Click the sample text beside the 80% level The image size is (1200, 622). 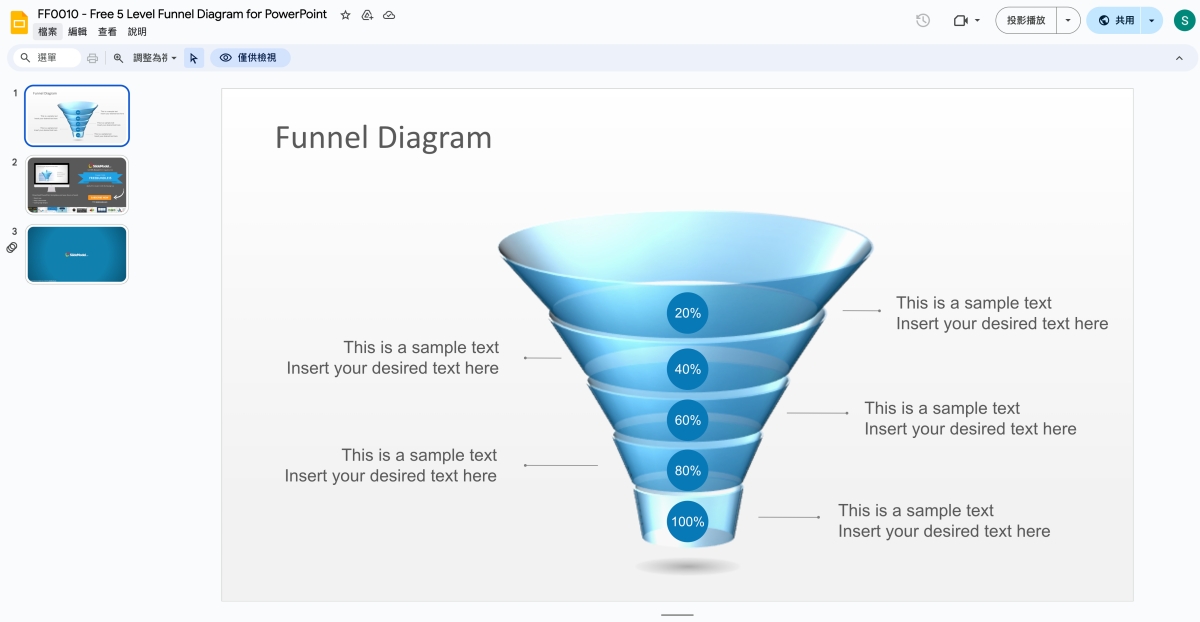pos(391,465)
